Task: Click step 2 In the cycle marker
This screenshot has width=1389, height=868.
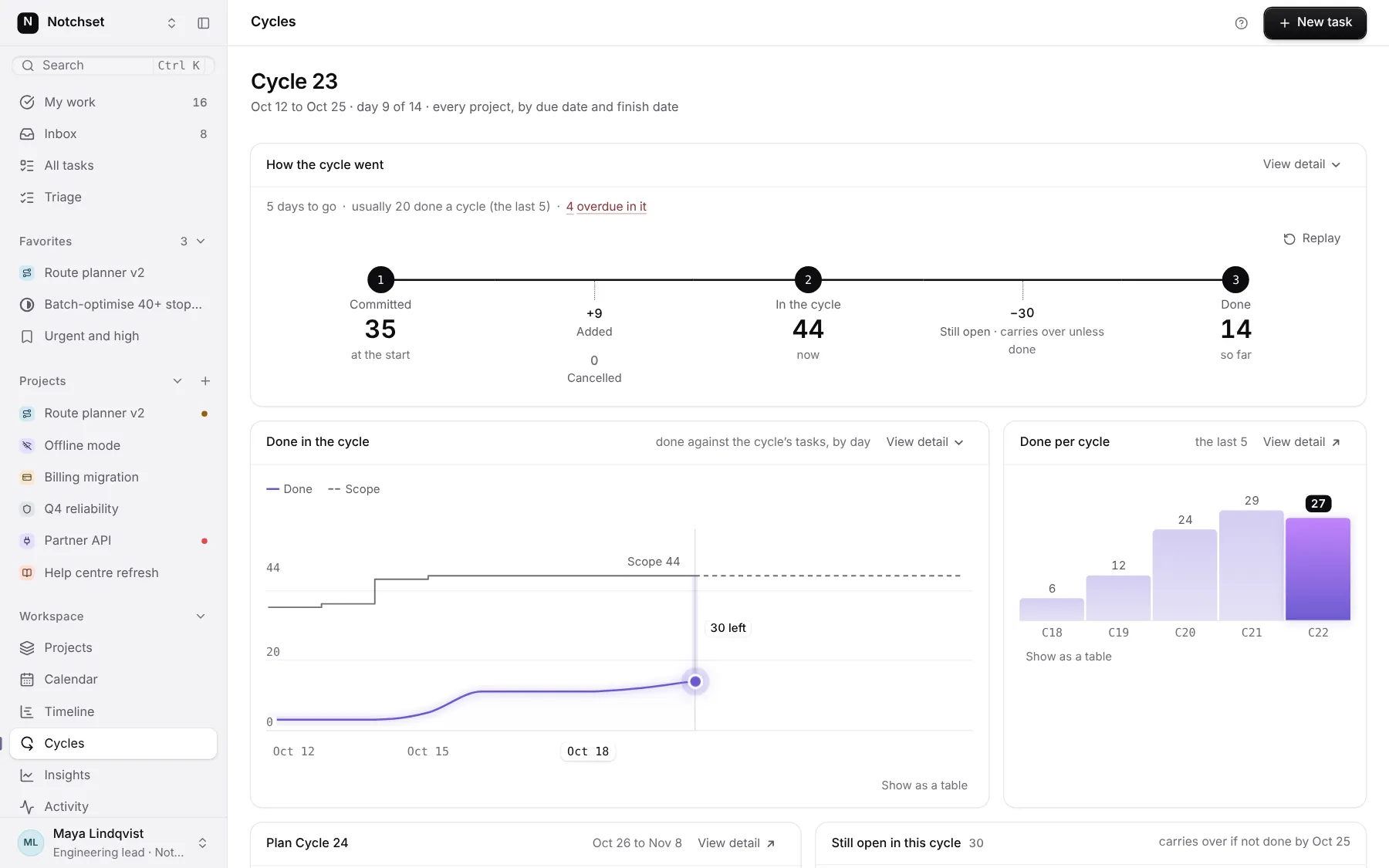Action: [808, 280]
